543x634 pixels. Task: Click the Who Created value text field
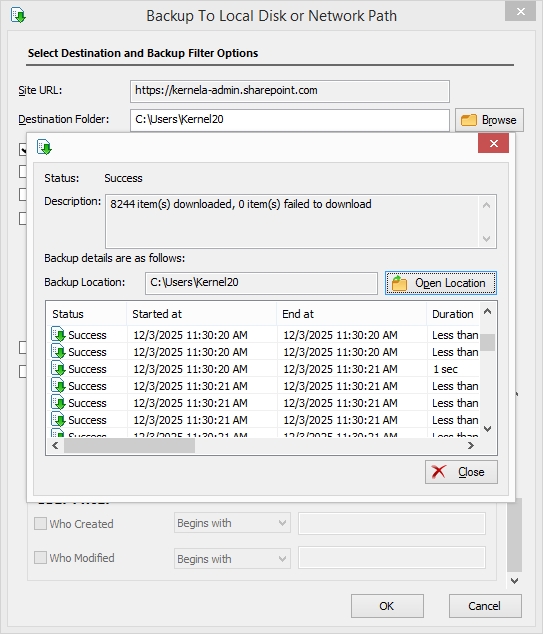tap(391, 523)
